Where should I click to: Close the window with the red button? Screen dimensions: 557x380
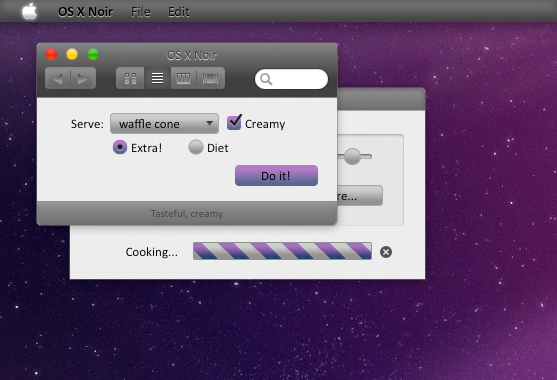(x=51, y=54)
